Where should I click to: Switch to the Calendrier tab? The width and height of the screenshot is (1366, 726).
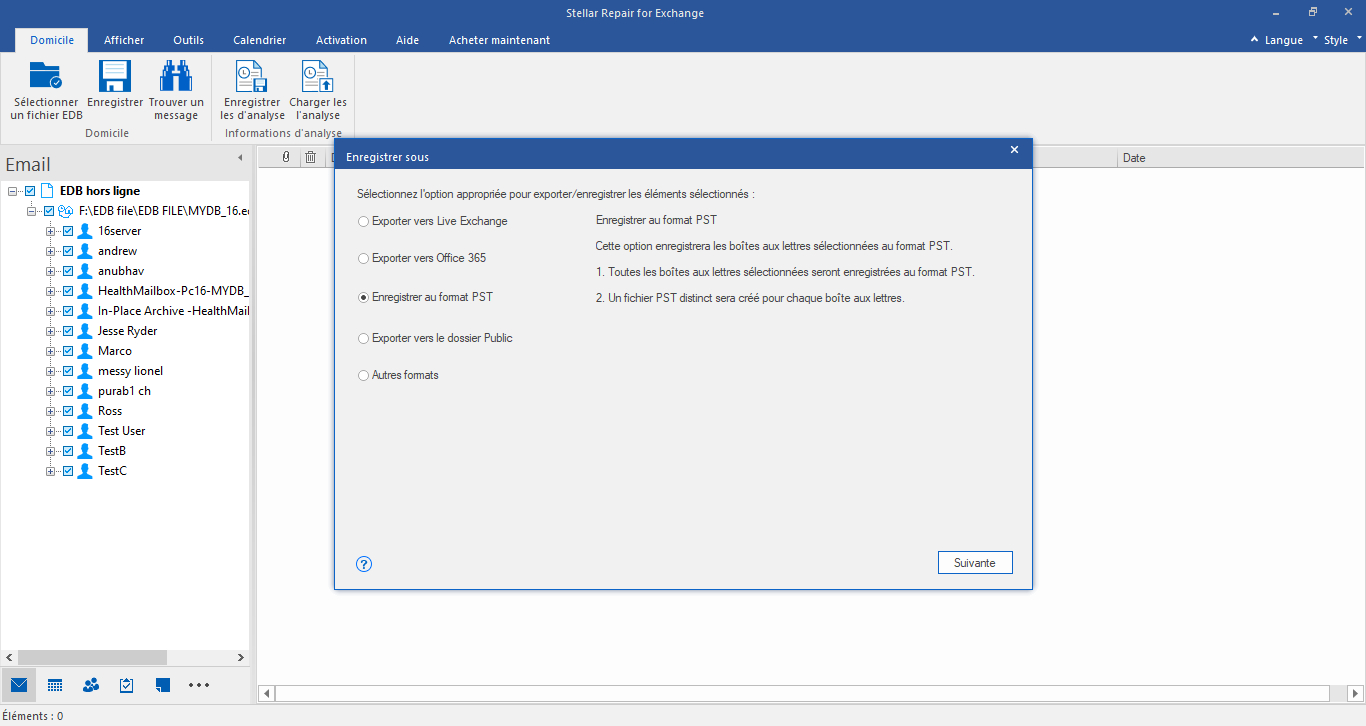[x=259, y=40]
